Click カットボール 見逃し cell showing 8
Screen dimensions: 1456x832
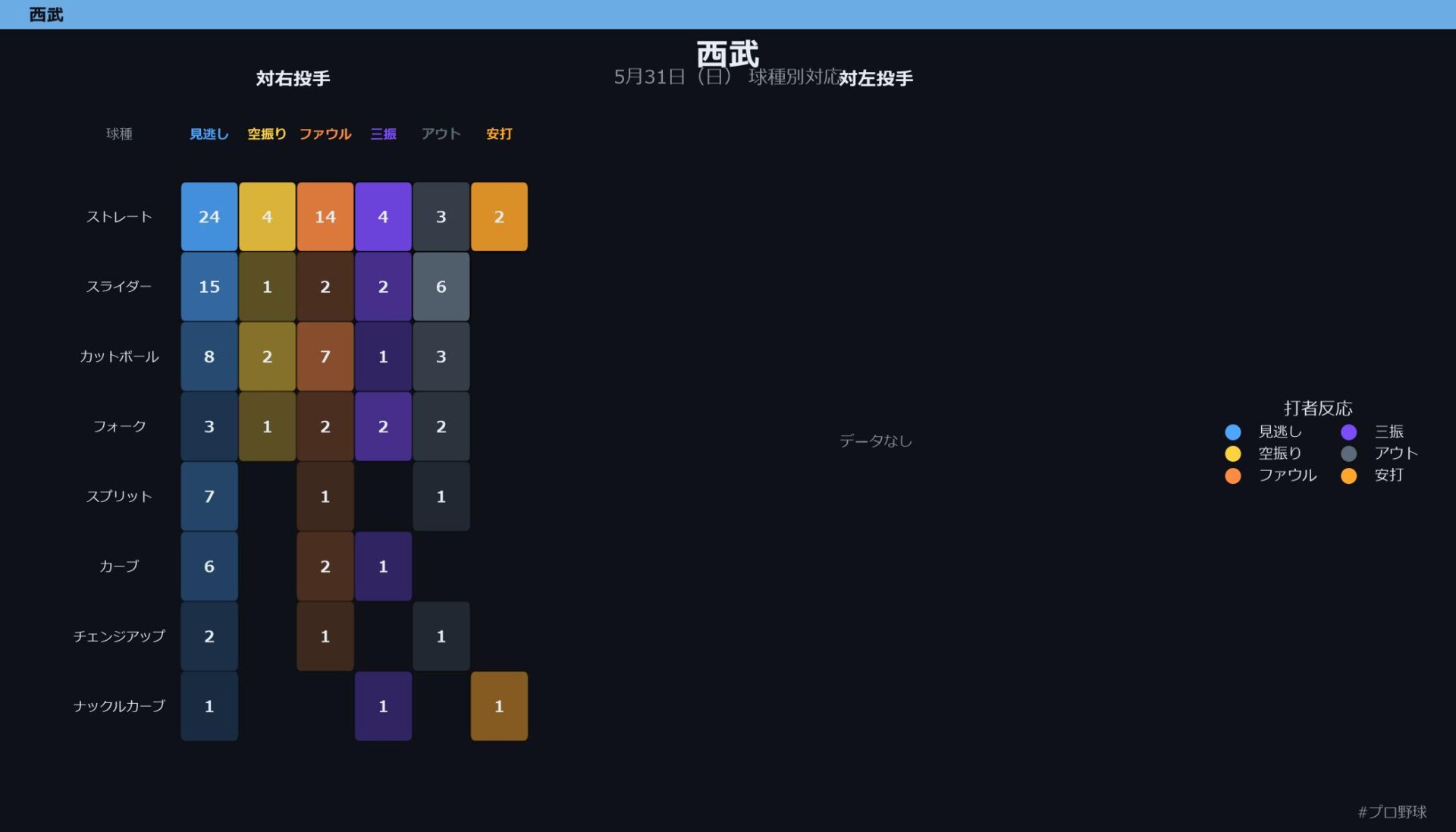point(209,356)
